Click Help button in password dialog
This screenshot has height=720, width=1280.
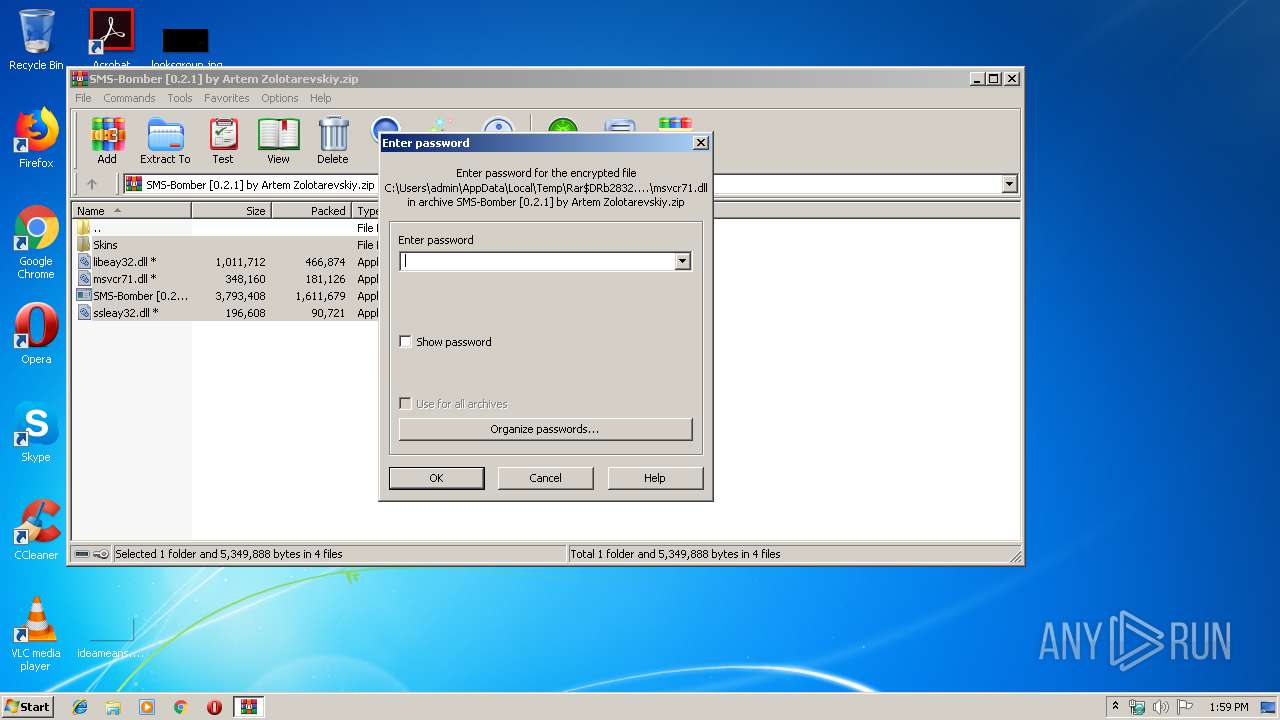click(655, 478)
